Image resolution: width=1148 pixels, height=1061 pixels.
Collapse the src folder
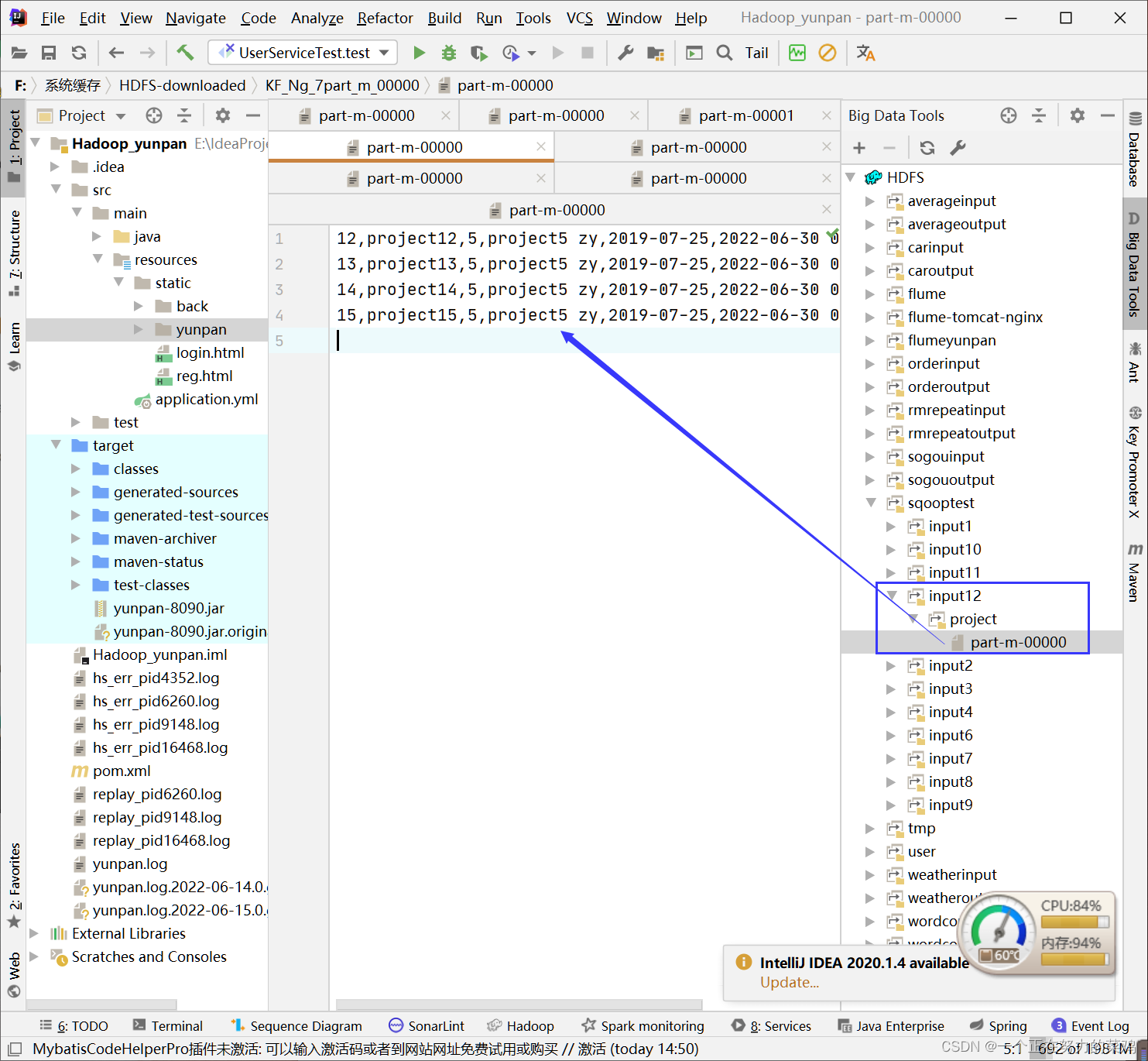[55, 189]
